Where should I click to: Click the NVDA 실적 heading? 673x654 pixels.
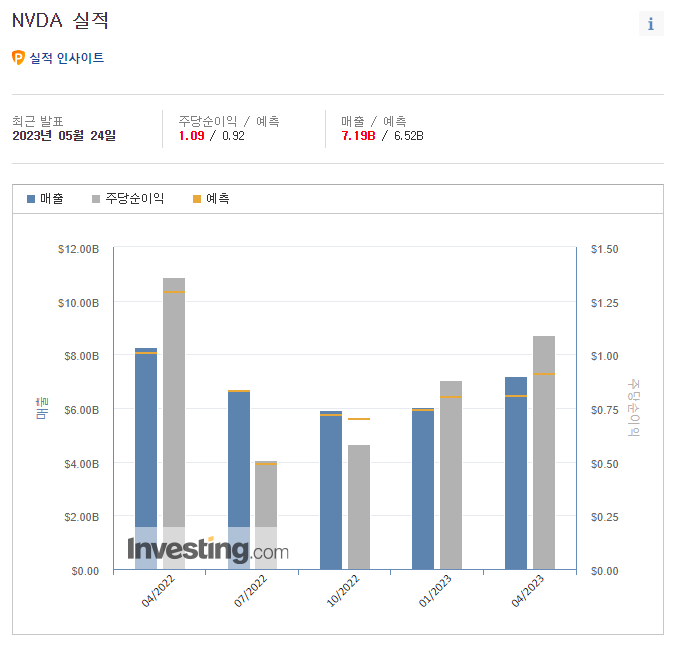click(x=60, y=21)
